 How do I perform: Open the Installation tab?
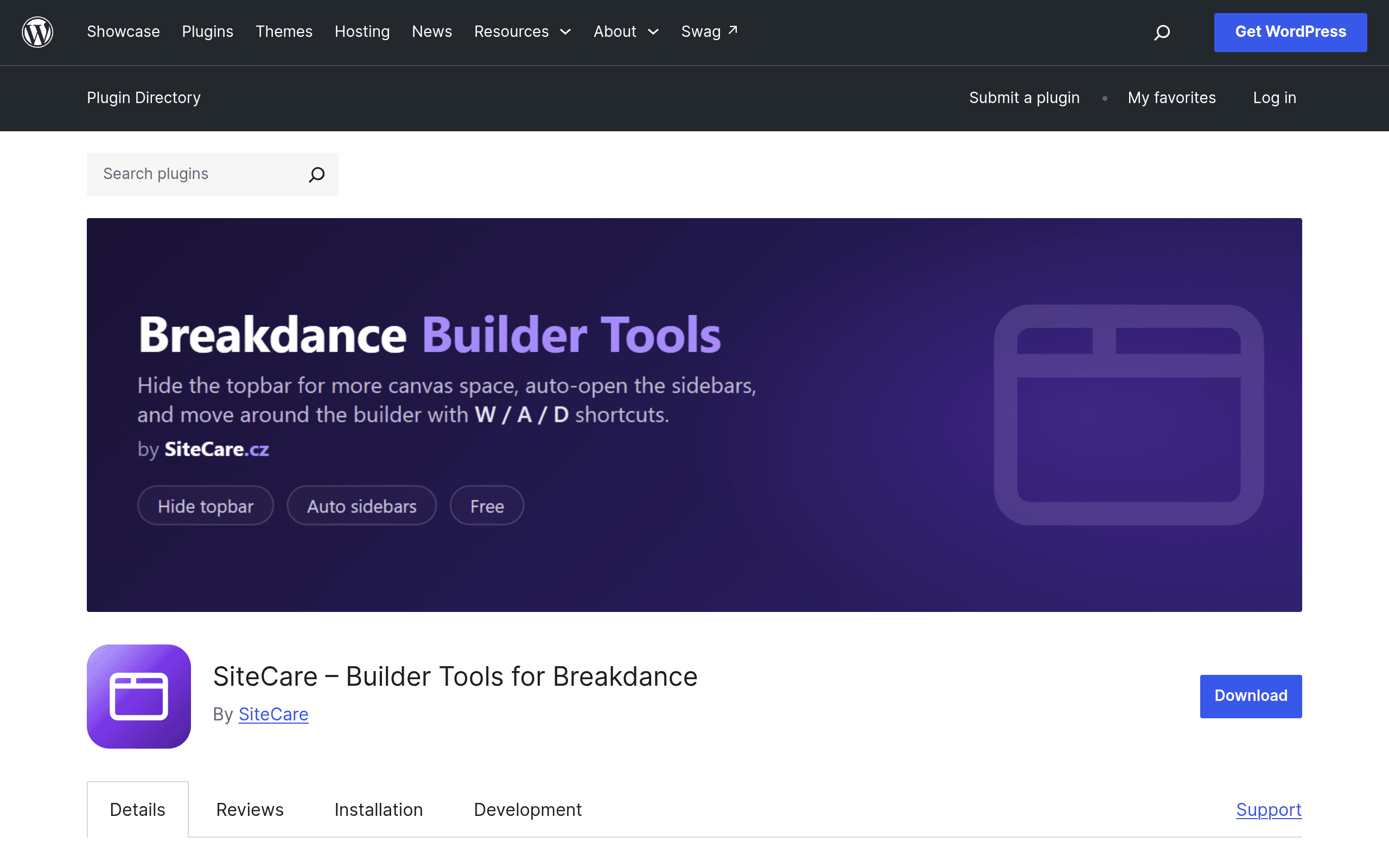pyautogui.click(x=379, y=810)
